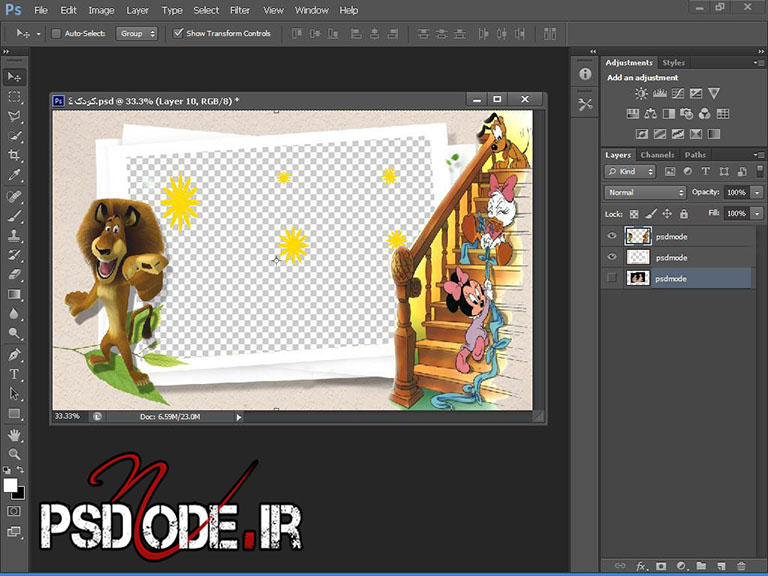Add a Photo Filter adjustment
The height and width of the screenshot is (576, 768).
pyautogui.click(x=686, y=114)
